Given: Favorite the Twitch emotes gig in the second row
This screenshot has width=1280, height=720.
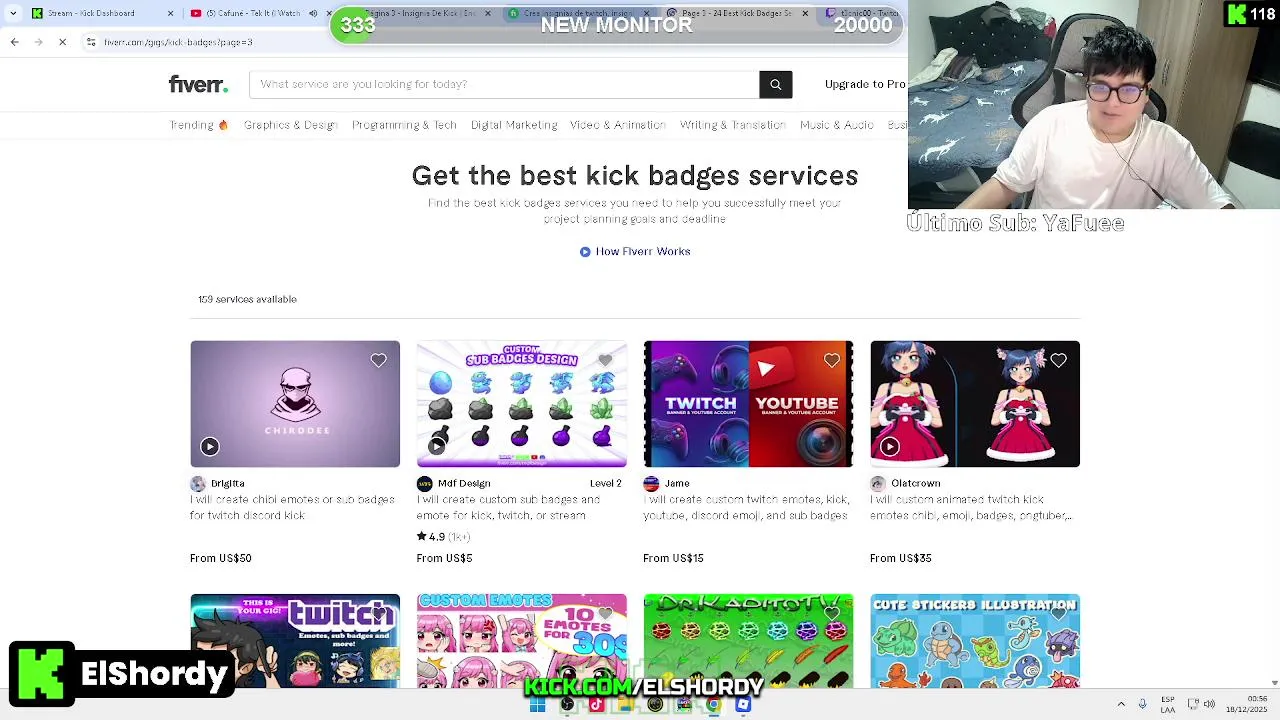Looking at the screenshot, I should pyautogui.click(x=378, y=613).
